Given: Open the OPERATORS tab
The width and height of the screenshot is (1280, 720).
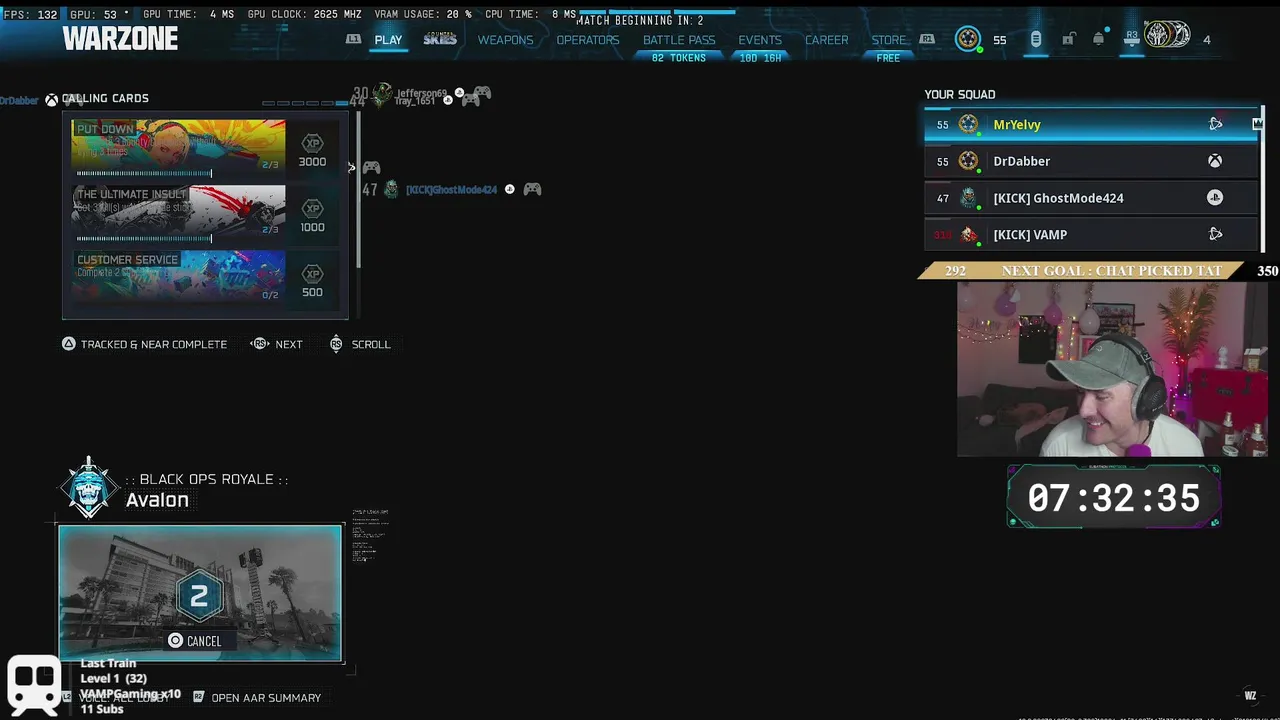Looking at the screenshot, I should click(x=588, y=40).
